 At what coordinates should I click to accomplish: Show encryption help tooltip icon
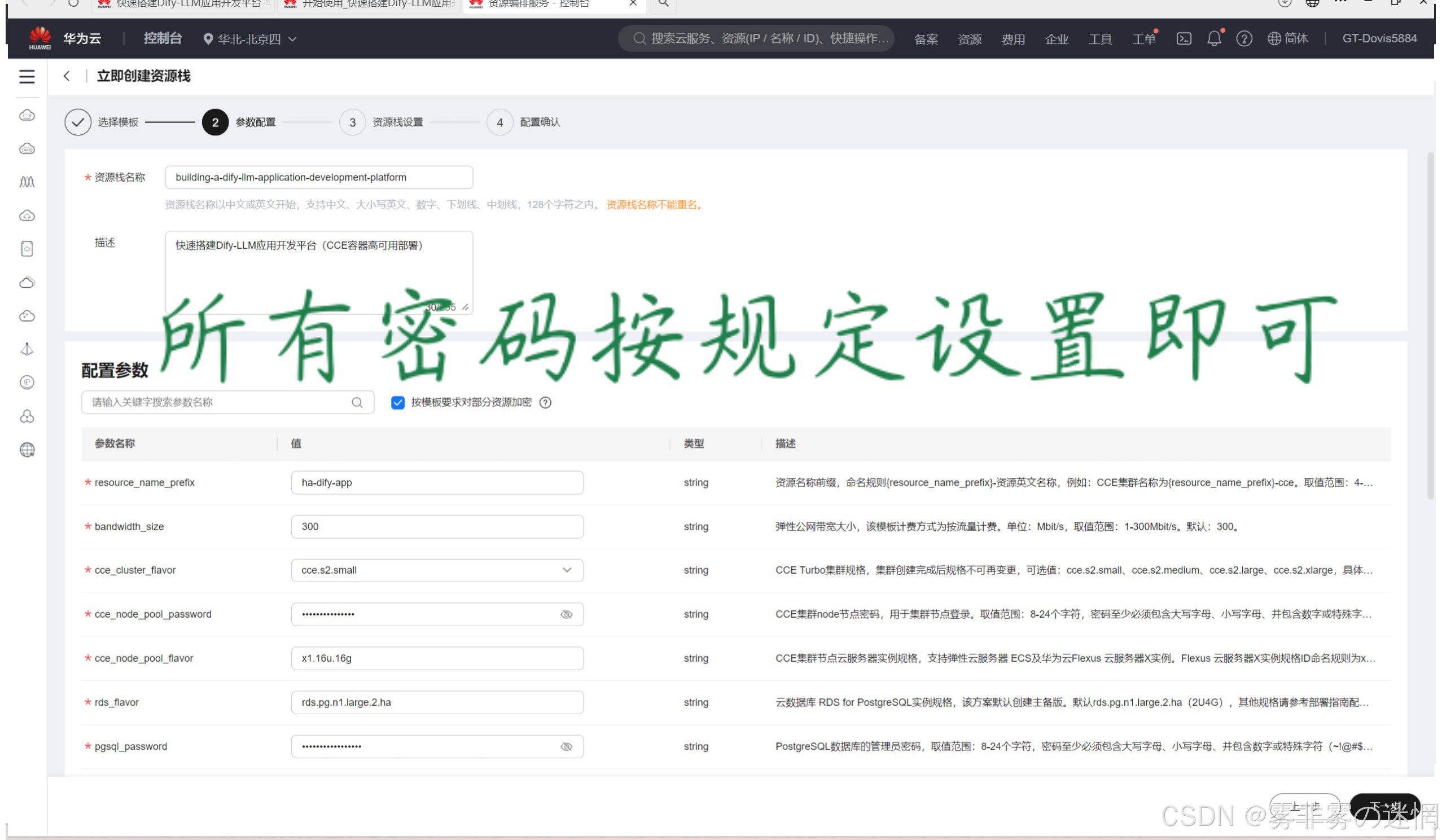[x=545, y=403]
